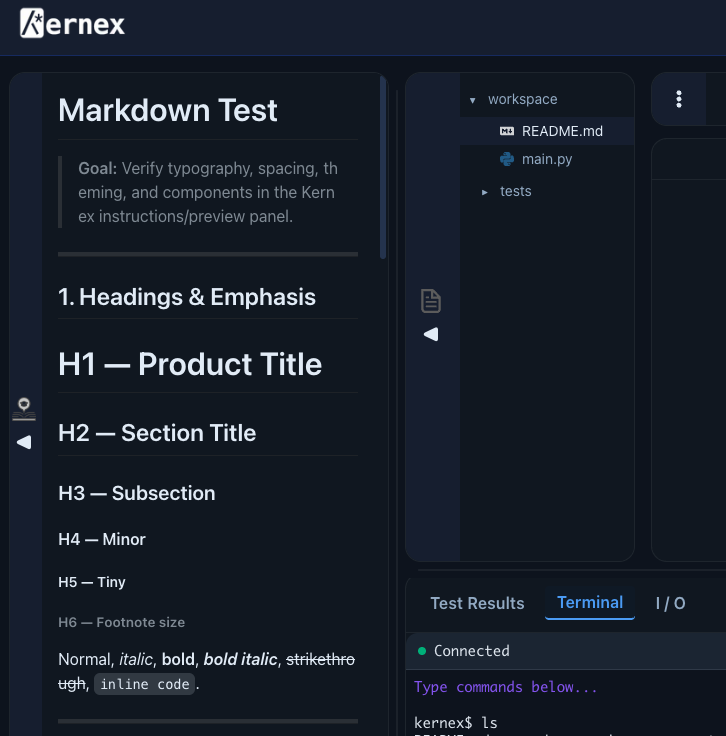Screen dimensions: 726x736
Task: Hide the file tree panel using its arrow
Action: coord(431,334)
